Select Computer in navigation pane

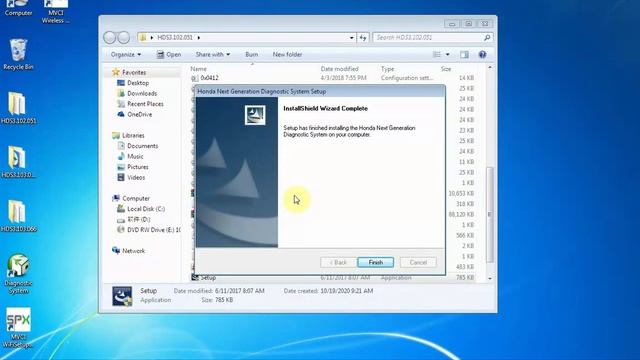(136, 198)
